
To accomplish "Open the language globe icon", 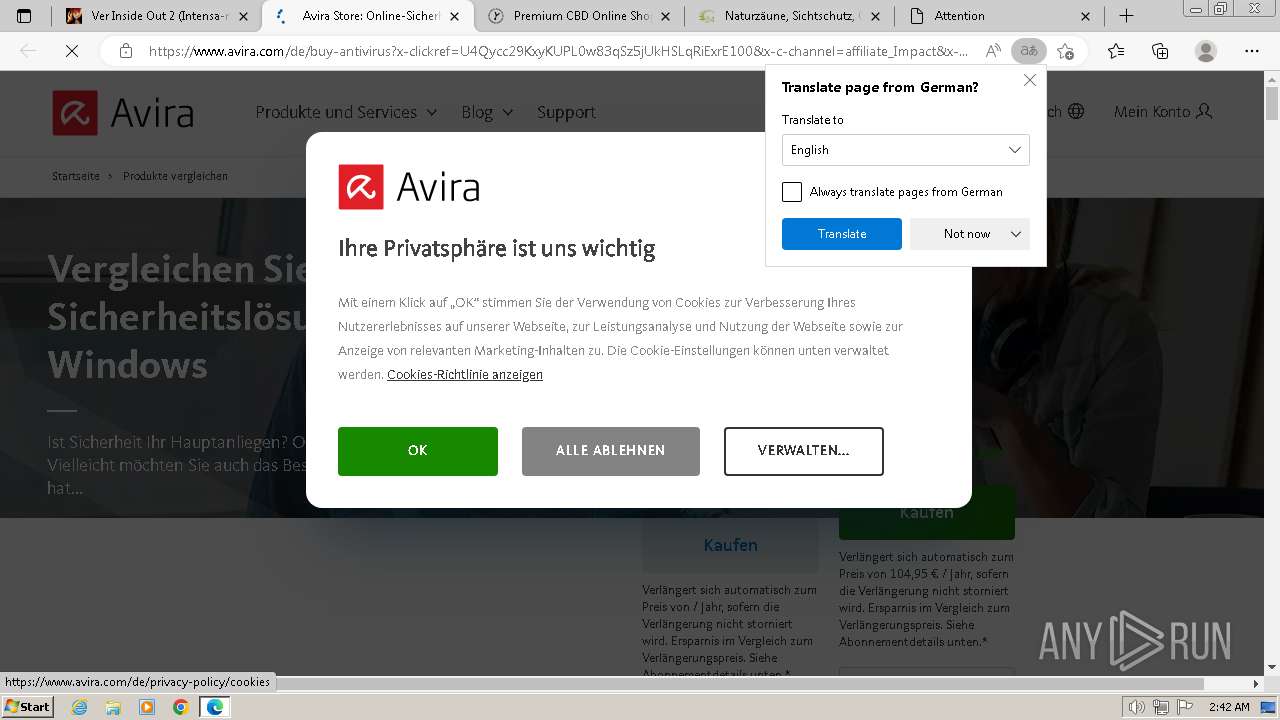I will click(1076, 111).
